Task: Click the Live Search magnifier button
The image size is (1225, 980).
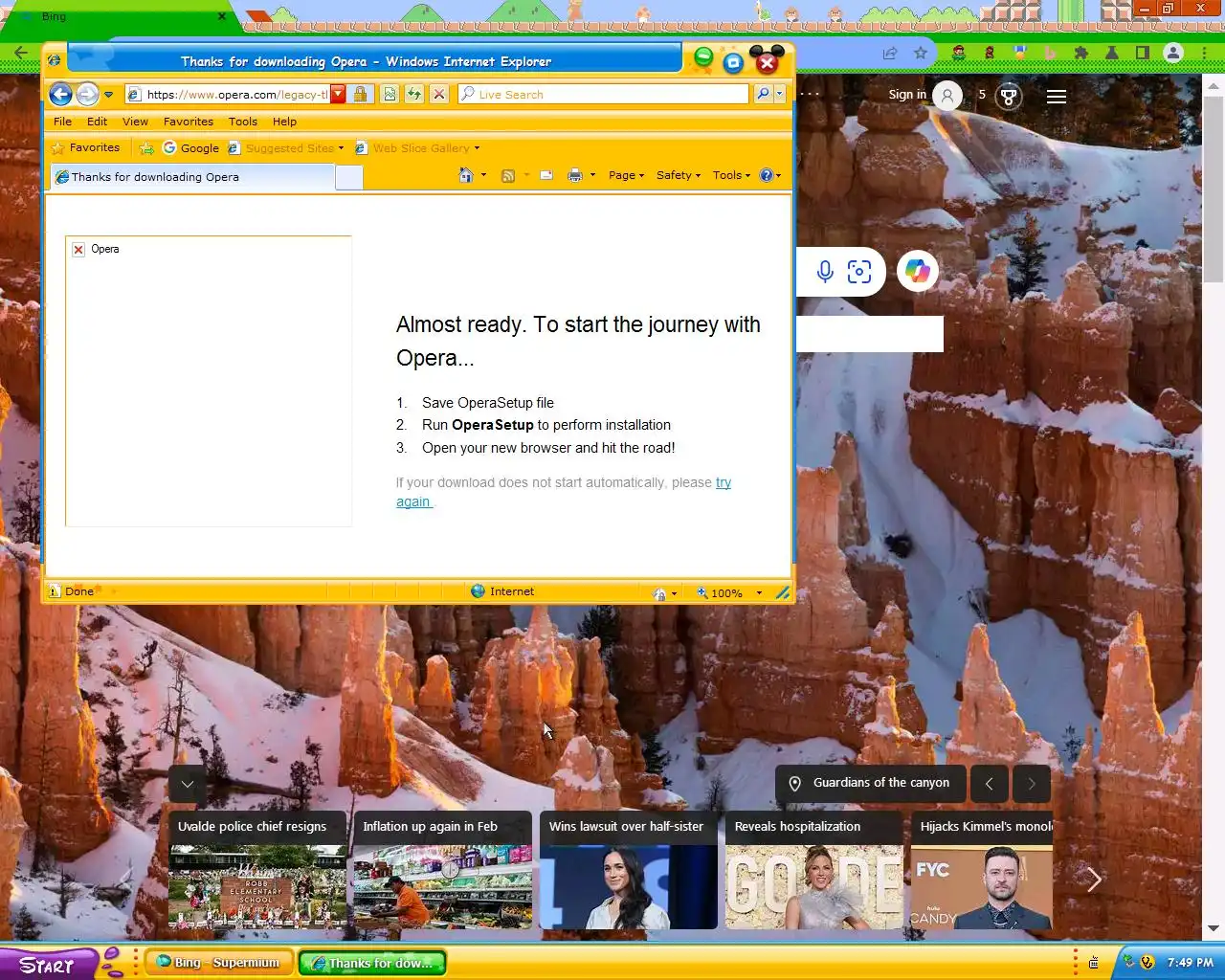Action: click(763, 94)
